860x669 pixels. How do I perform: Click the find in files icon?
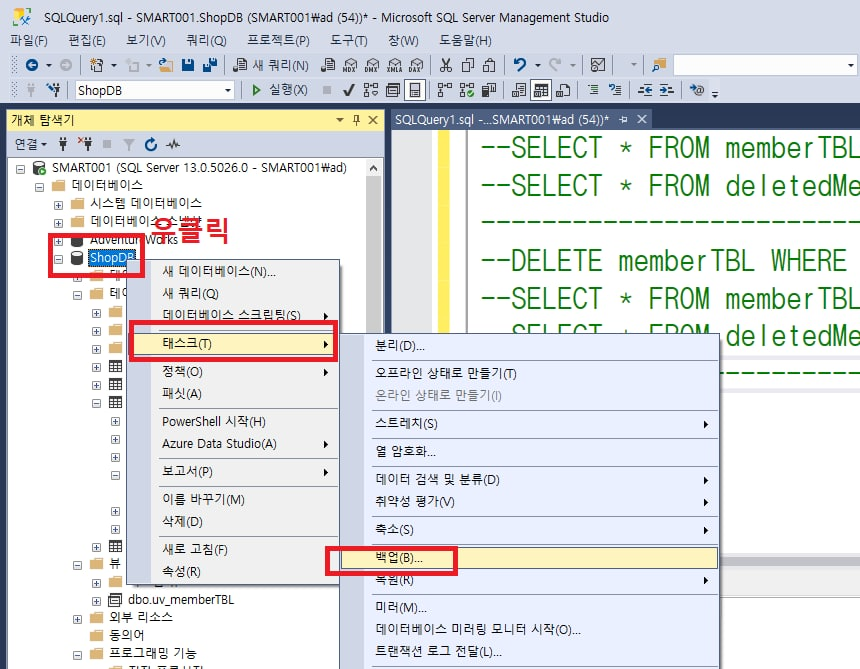(659, 65)
